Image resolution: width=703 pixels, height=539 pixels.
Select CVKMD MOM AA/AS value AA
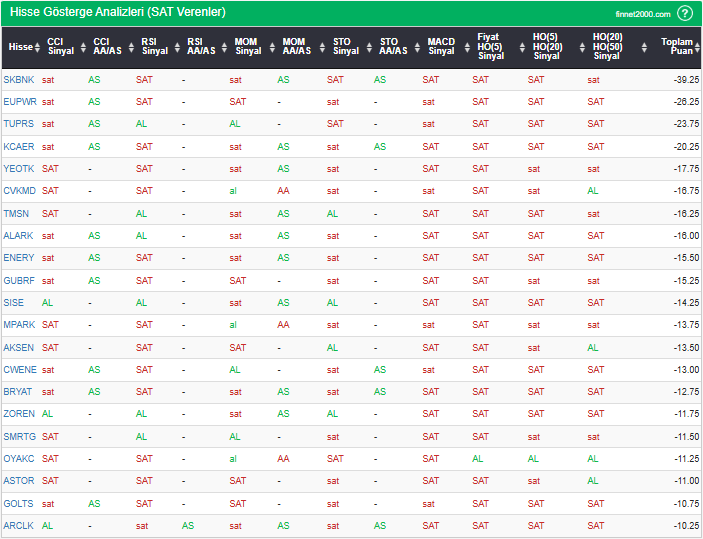click(283, 191)
